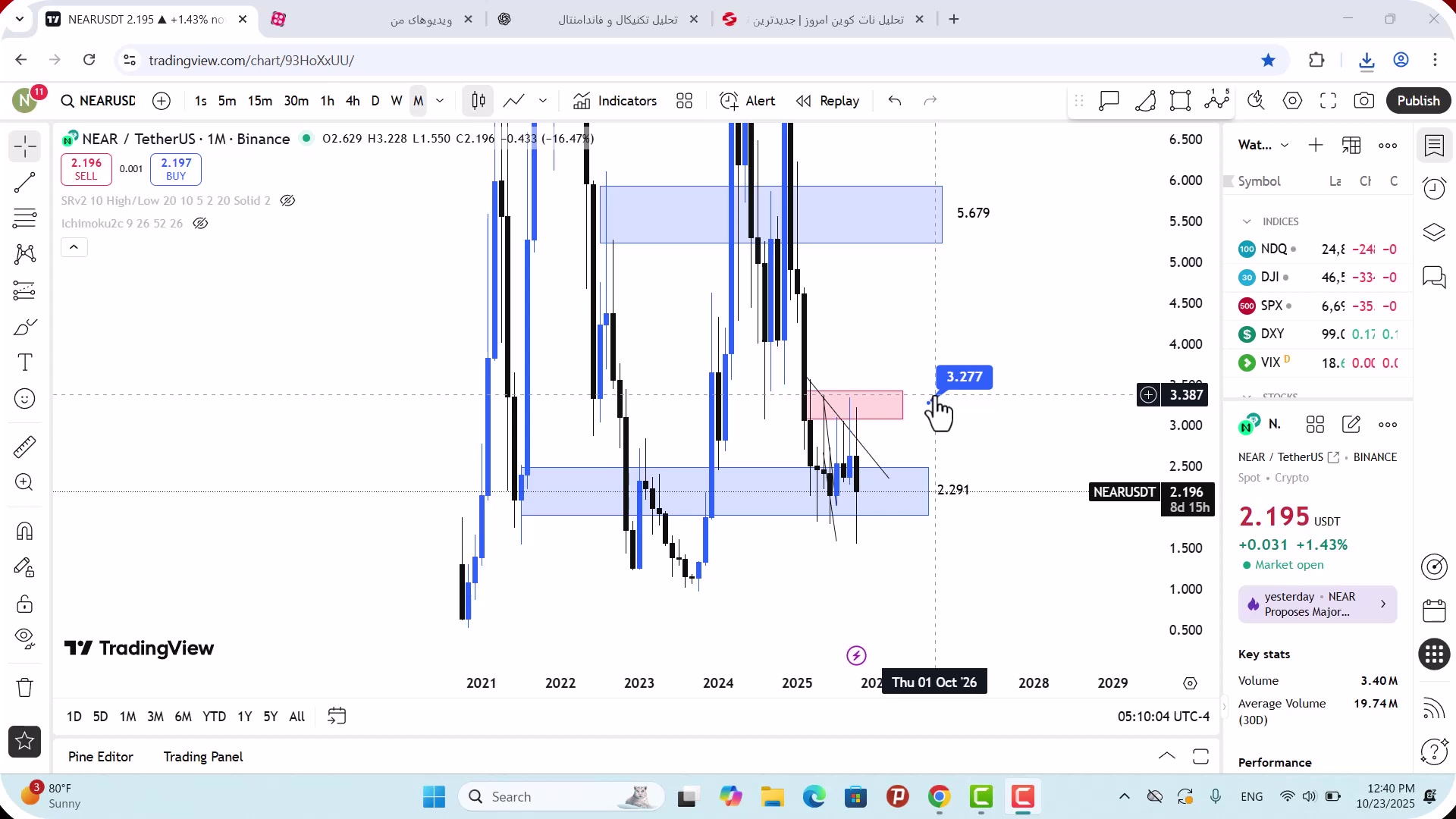Select the Text annotation tool
Viewport: 1456px width, 819px height.
25,362
